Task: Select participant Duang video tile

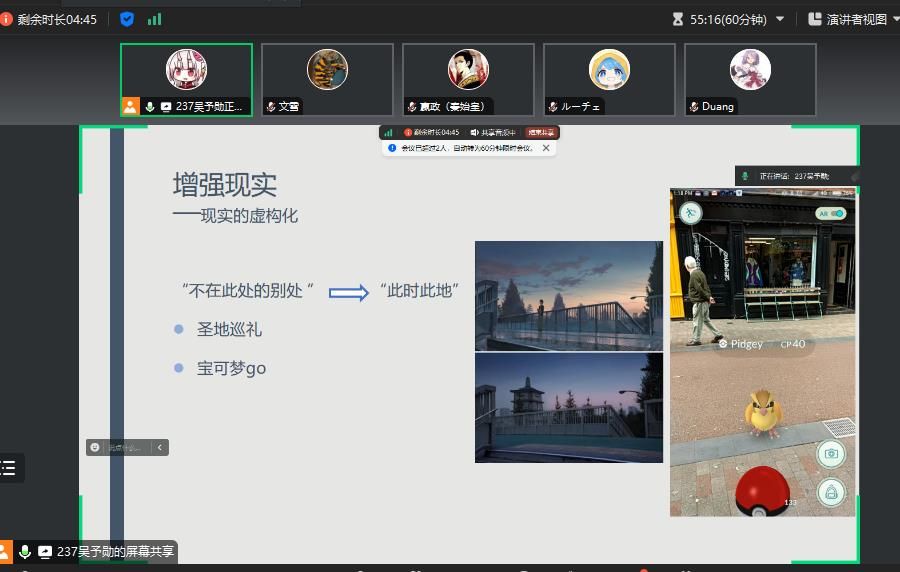Action: coord(750,80)
